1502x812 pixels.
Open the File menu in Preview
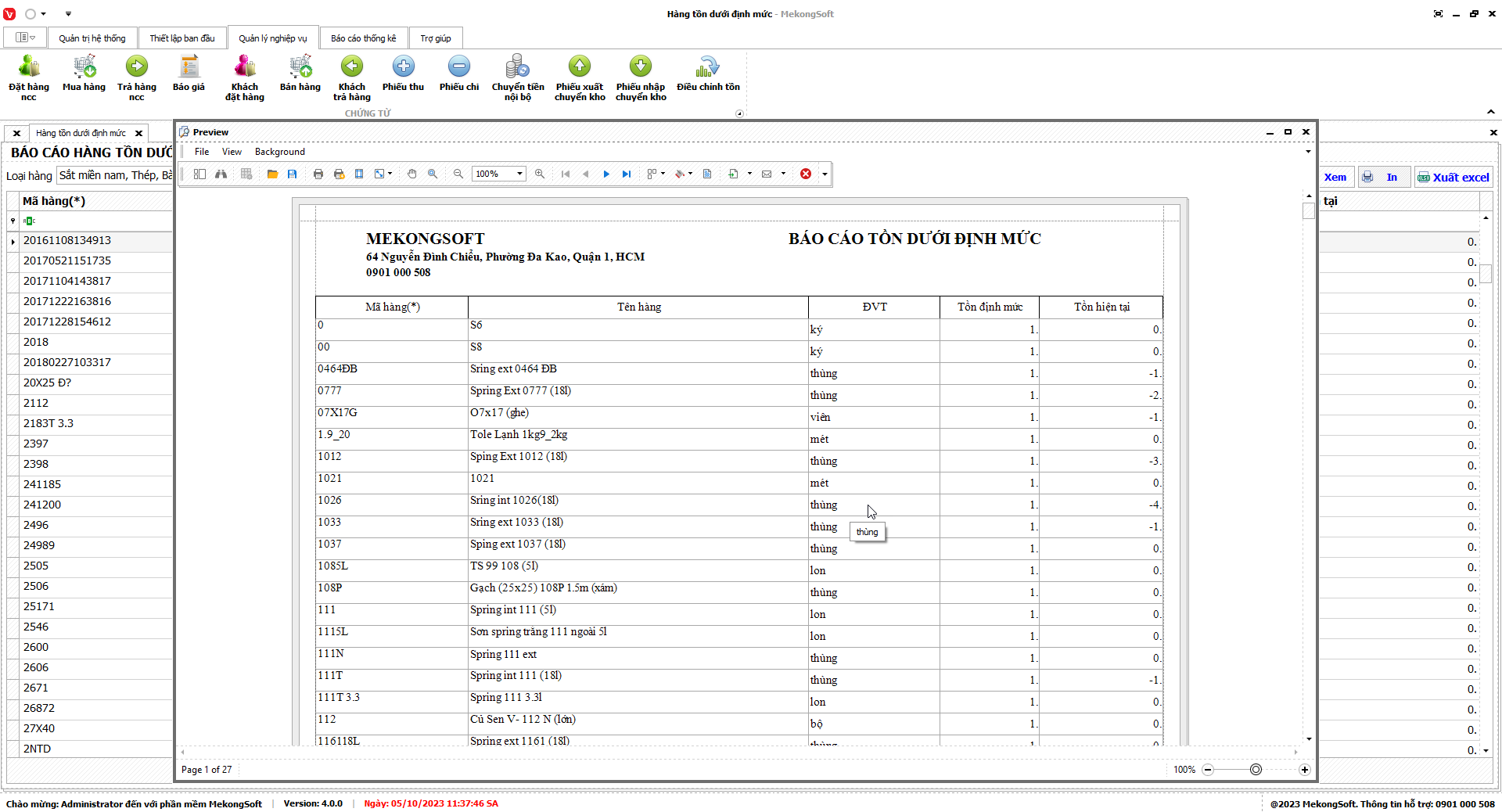(x=202, y=152)
